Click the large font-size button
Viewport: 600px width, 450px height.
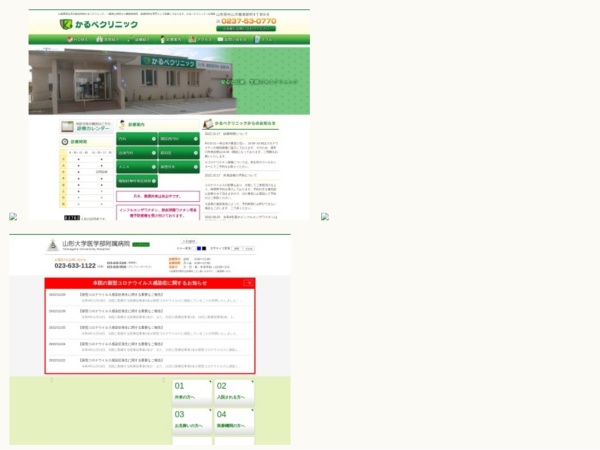pos(249,249)
